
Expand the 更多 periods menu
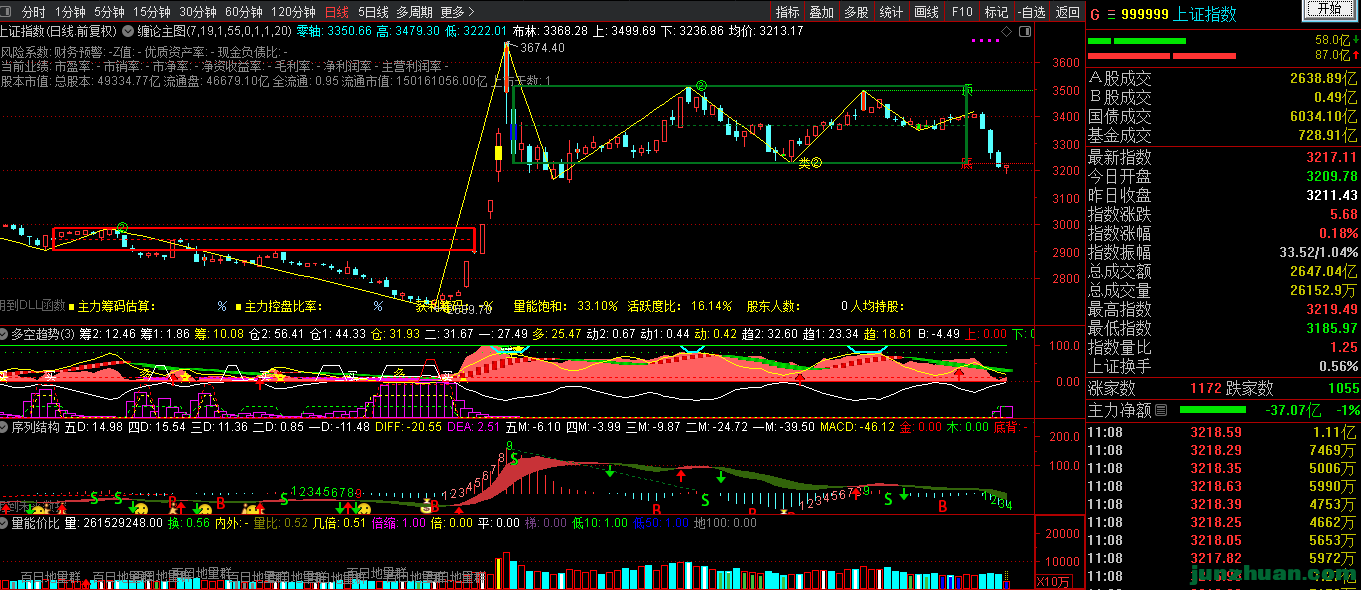(x=457, y=12)
